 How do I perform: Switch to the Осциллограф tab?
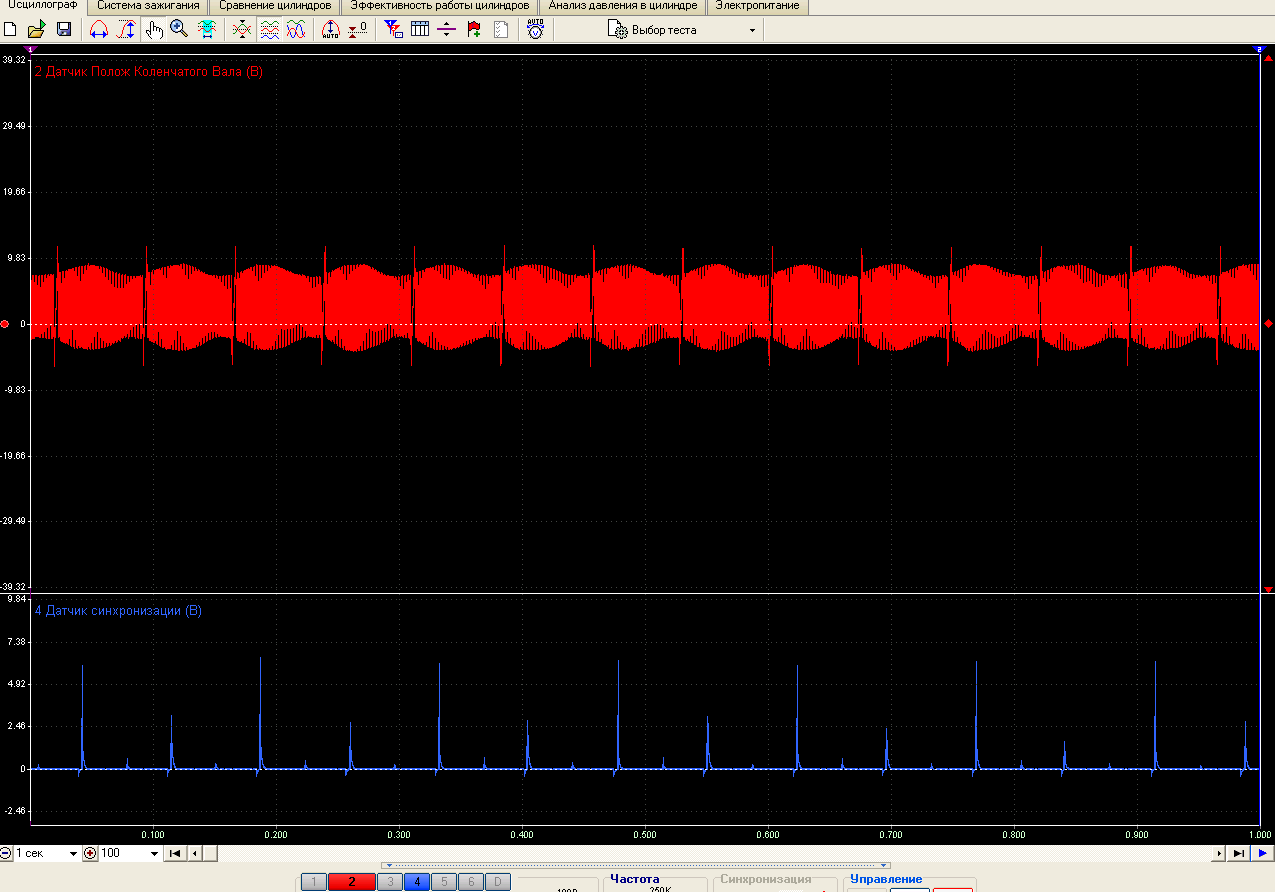[x=41, y=6]
